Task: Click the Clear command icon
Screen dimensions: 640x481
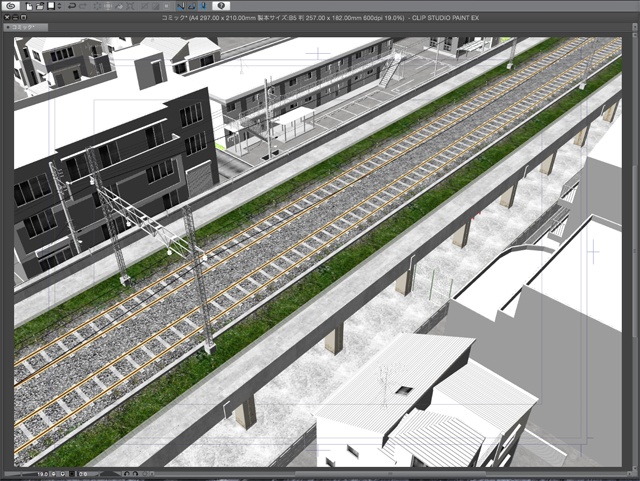Action: [x=97, y=6]
